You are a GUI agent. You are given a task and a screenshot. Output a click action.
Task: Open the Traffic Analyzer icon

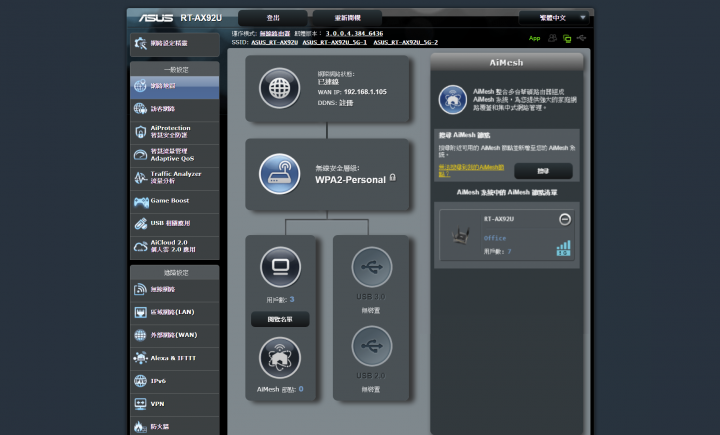coord(140,178)
